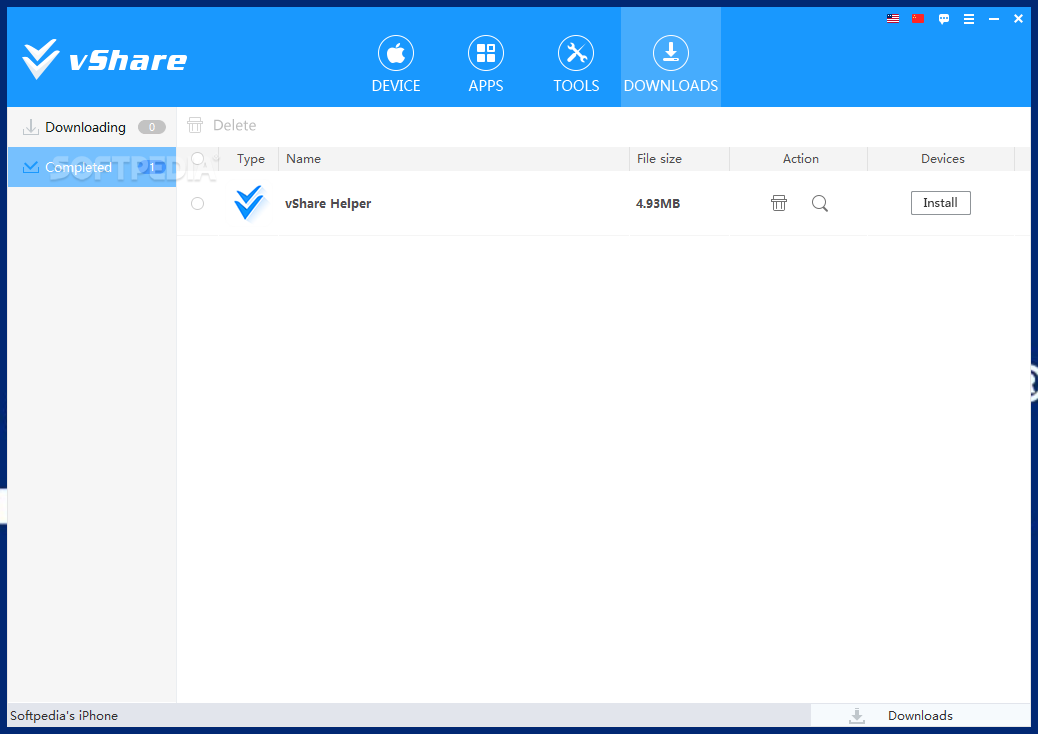Click the Downloading count badge

point(152,127)
